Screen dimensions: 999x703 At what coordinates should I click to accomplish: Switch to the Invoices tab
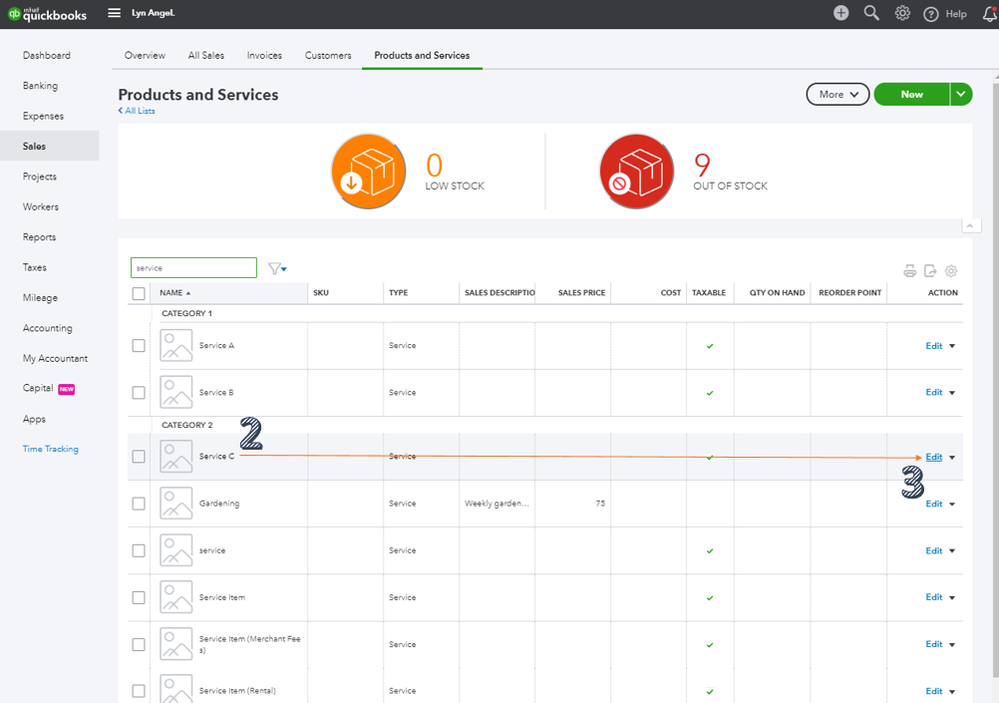click(x=264, y=55)
